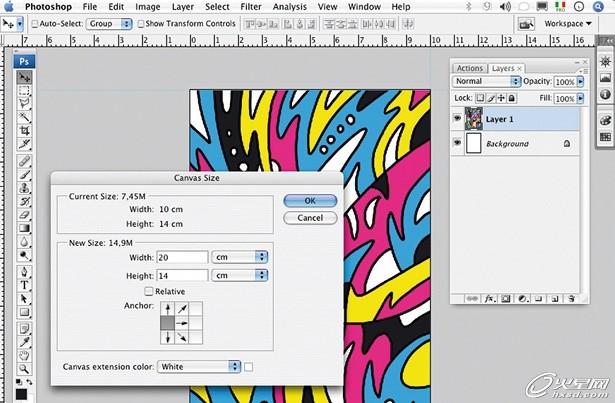Enable the Auto-Select checkbox

(35, 24)
